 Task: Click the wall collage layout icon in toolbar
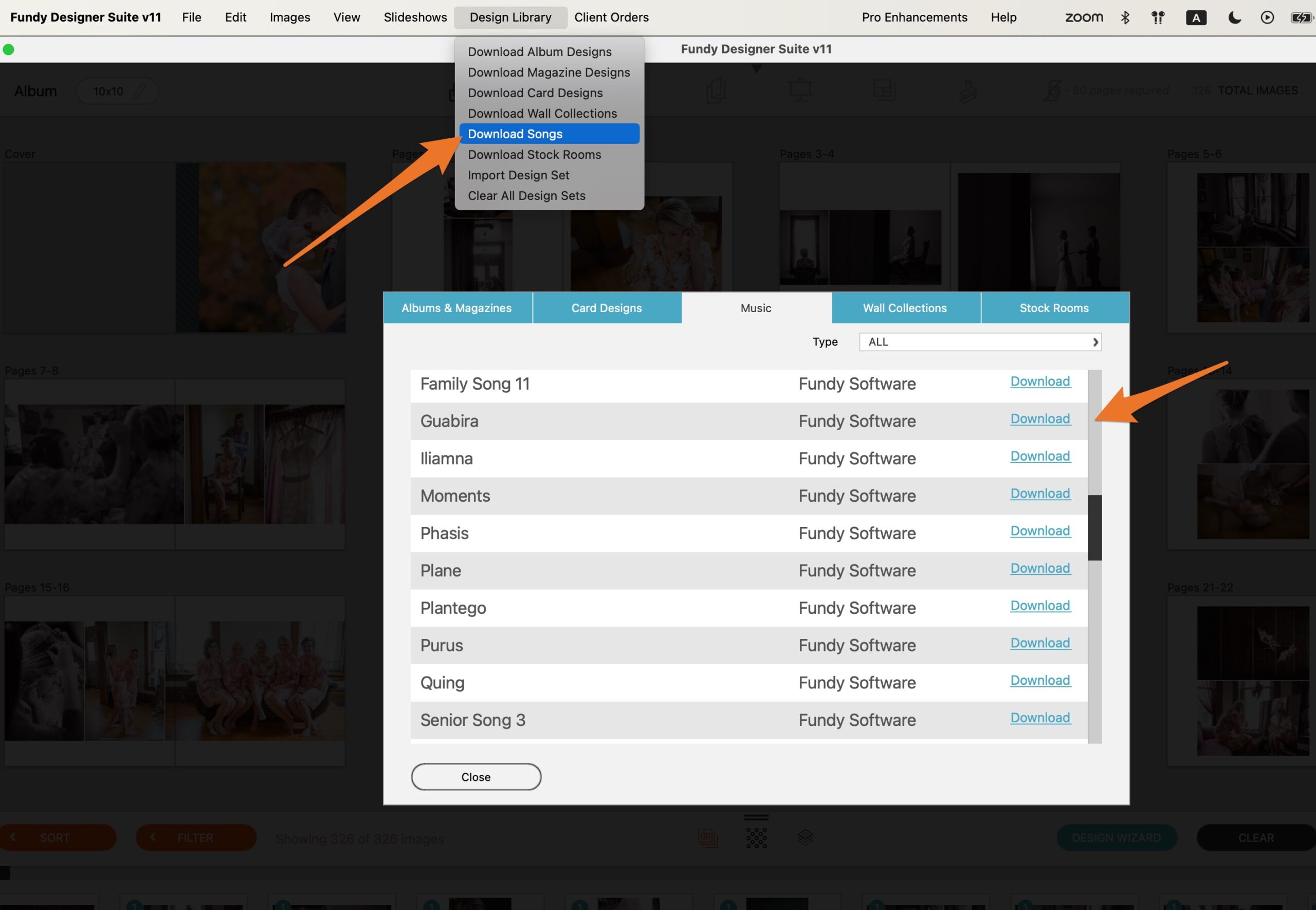click(884, 90)
